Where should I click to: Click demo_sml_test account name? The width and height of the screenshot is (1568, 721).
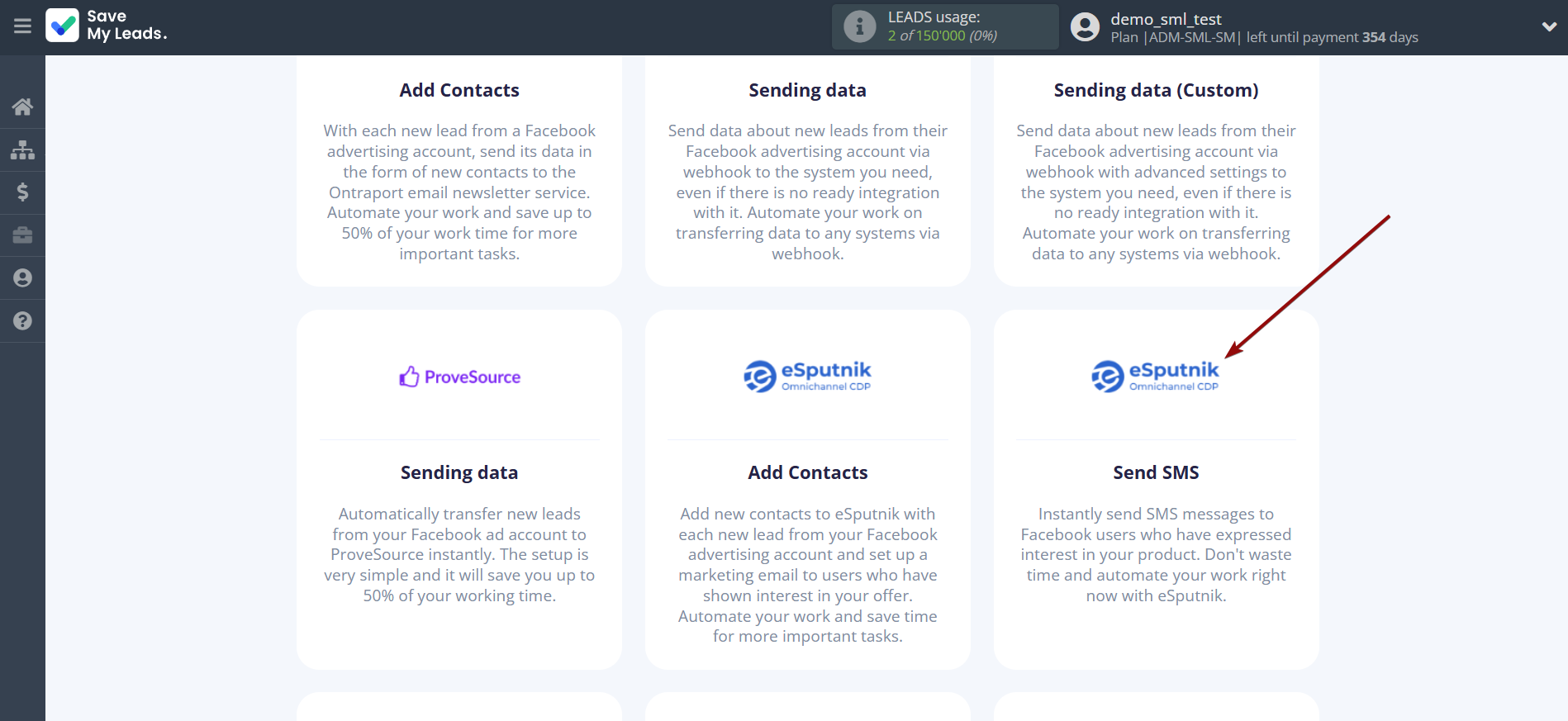coord(1166,19)
